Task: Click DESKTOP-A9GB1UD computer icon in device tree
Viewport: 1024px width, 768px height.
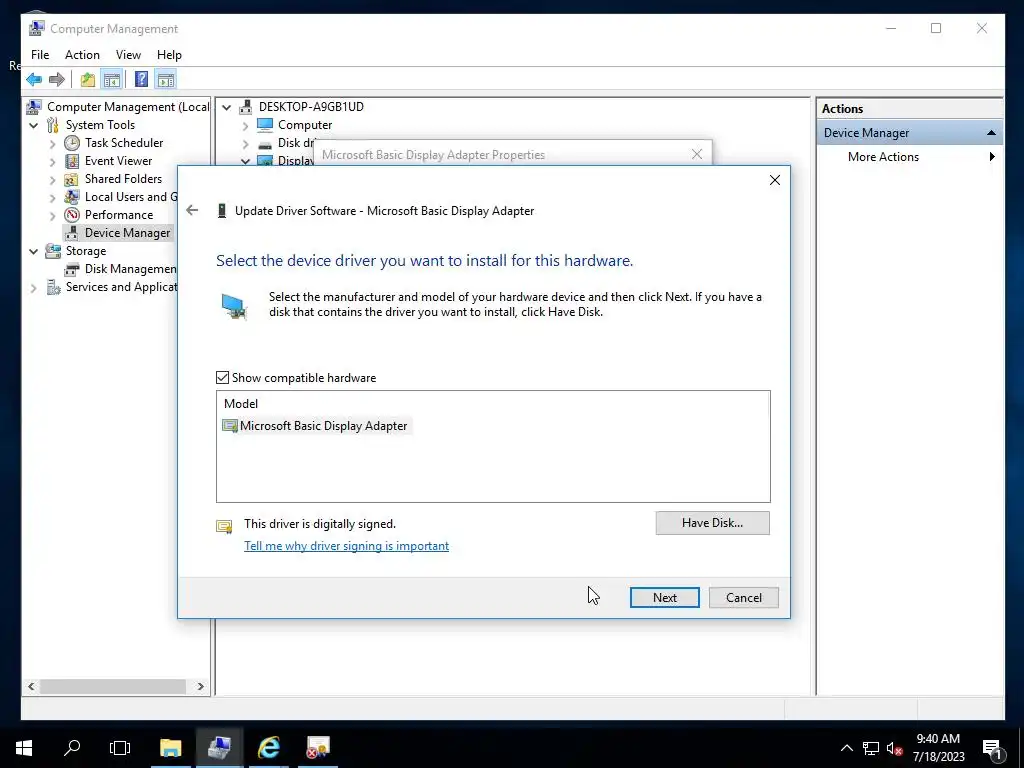Action: coord(246,106)
